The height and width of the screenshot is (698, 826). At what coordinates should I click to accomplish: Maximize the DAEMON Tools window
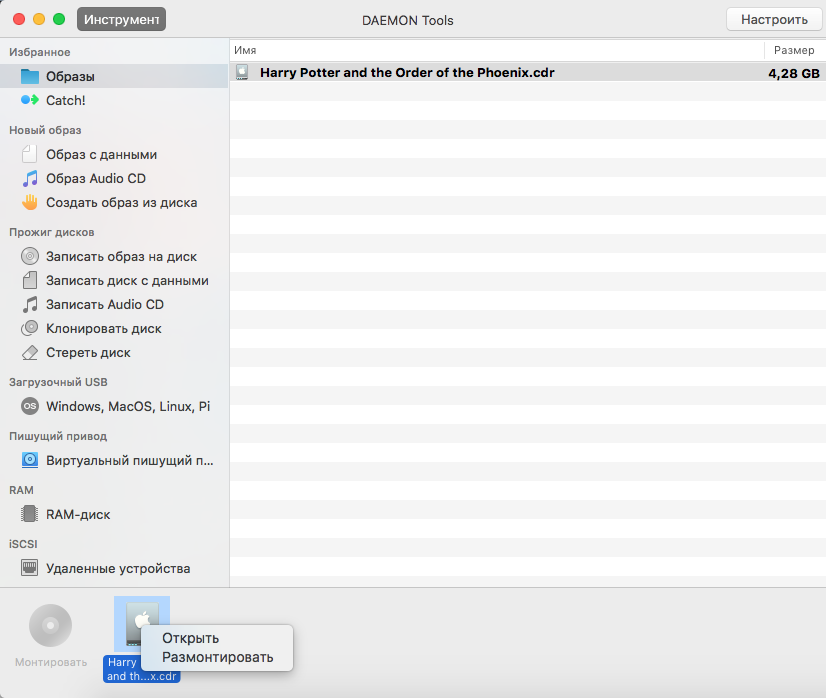tap(59, 19)
